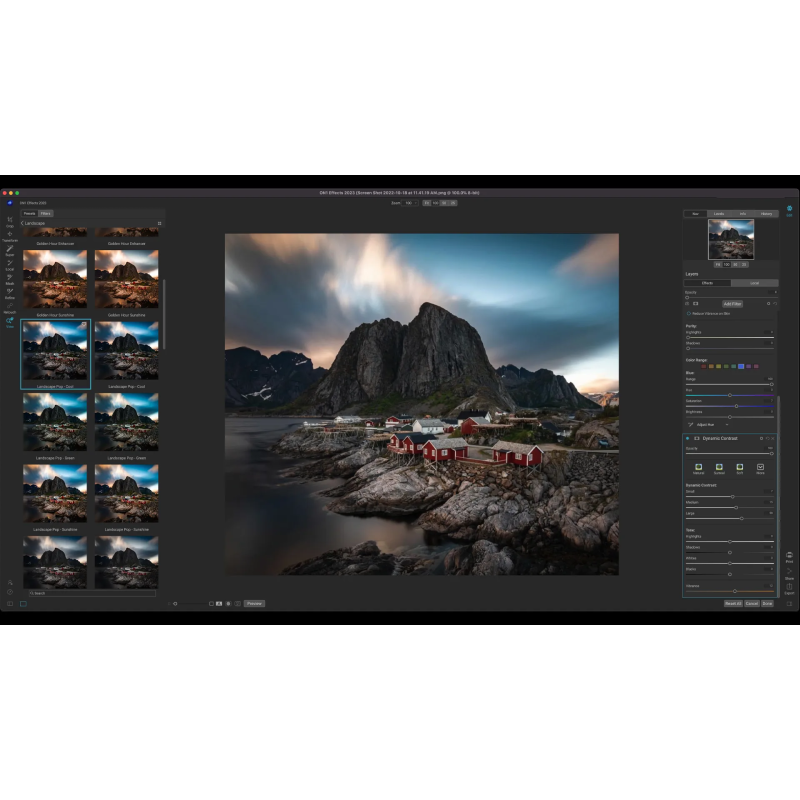Open the History tab
Viewport: 800px width, 800px height.
coord(766,213)
